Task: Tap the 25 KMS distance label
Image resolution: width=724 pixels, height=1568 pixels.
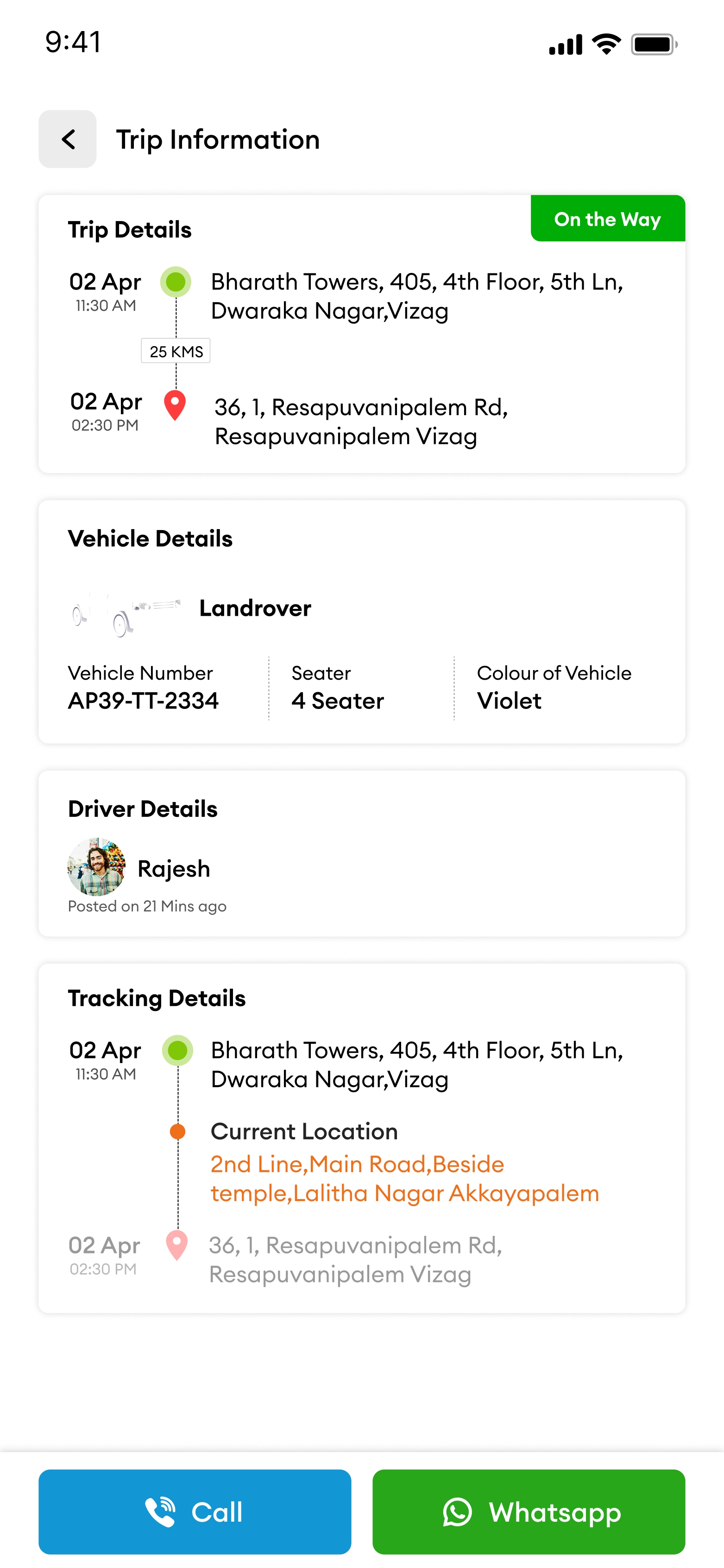Action: coord(176,351)
